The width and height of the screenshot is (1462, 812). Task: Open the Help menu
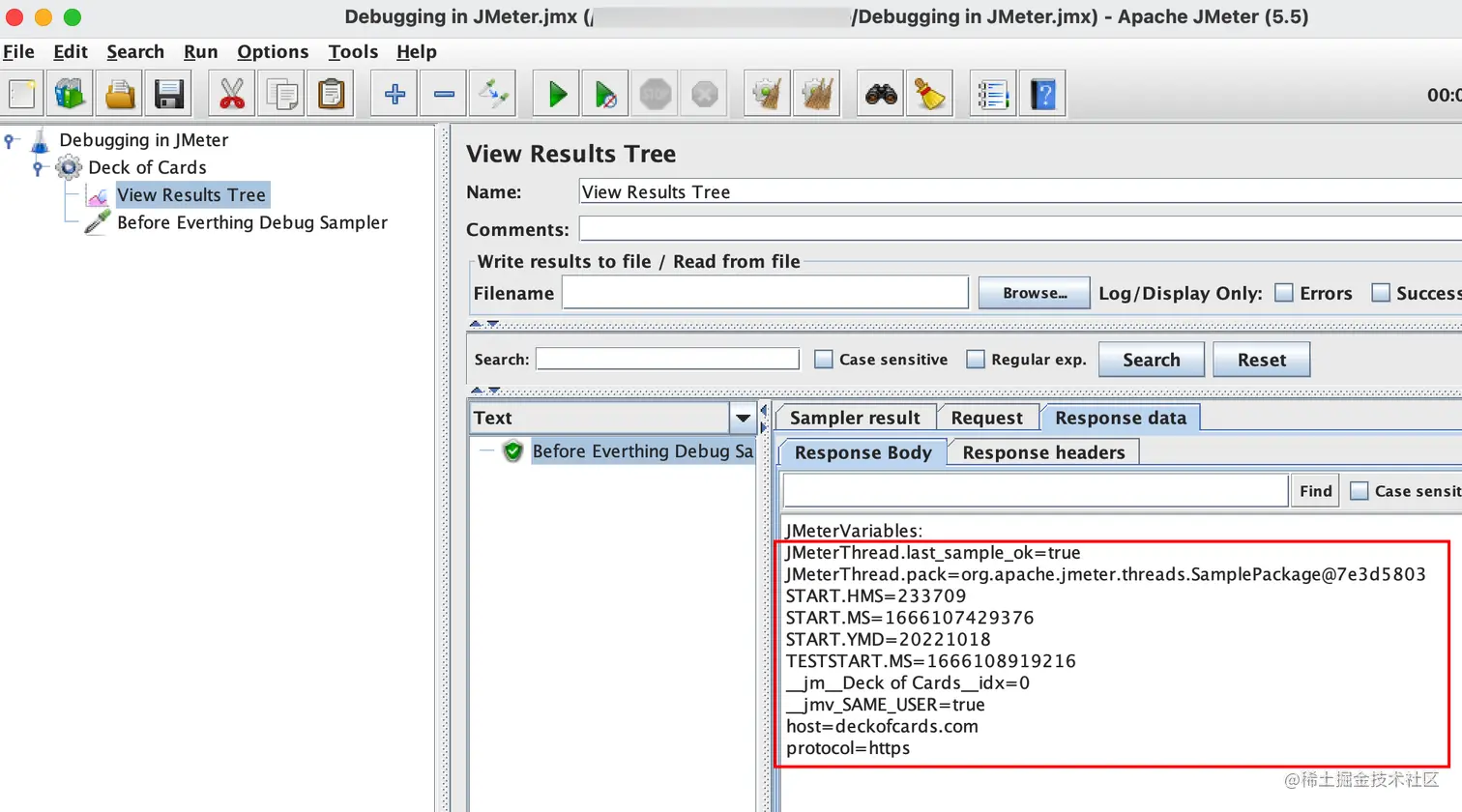point(417,52)
